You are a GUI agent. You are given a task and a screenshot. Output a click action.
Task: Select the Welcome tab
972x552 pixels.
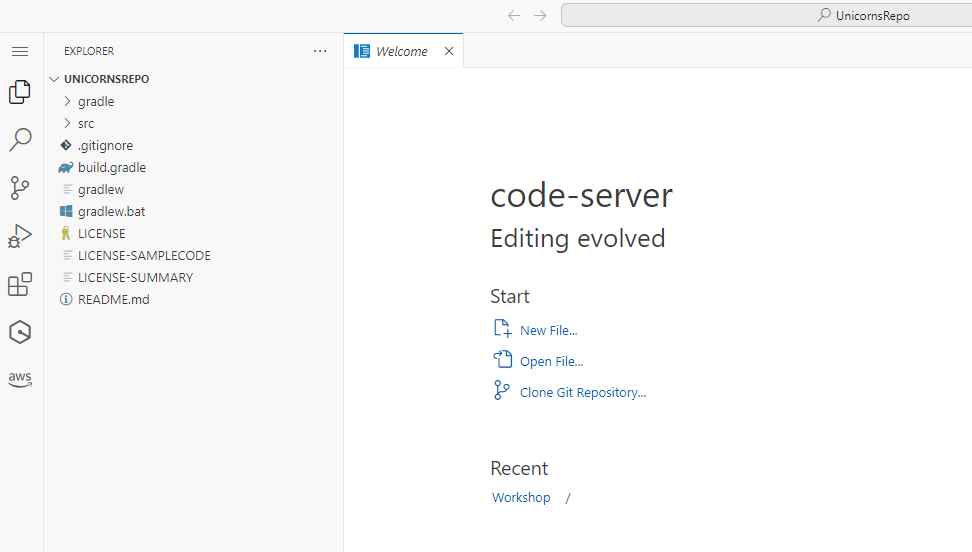403,51
